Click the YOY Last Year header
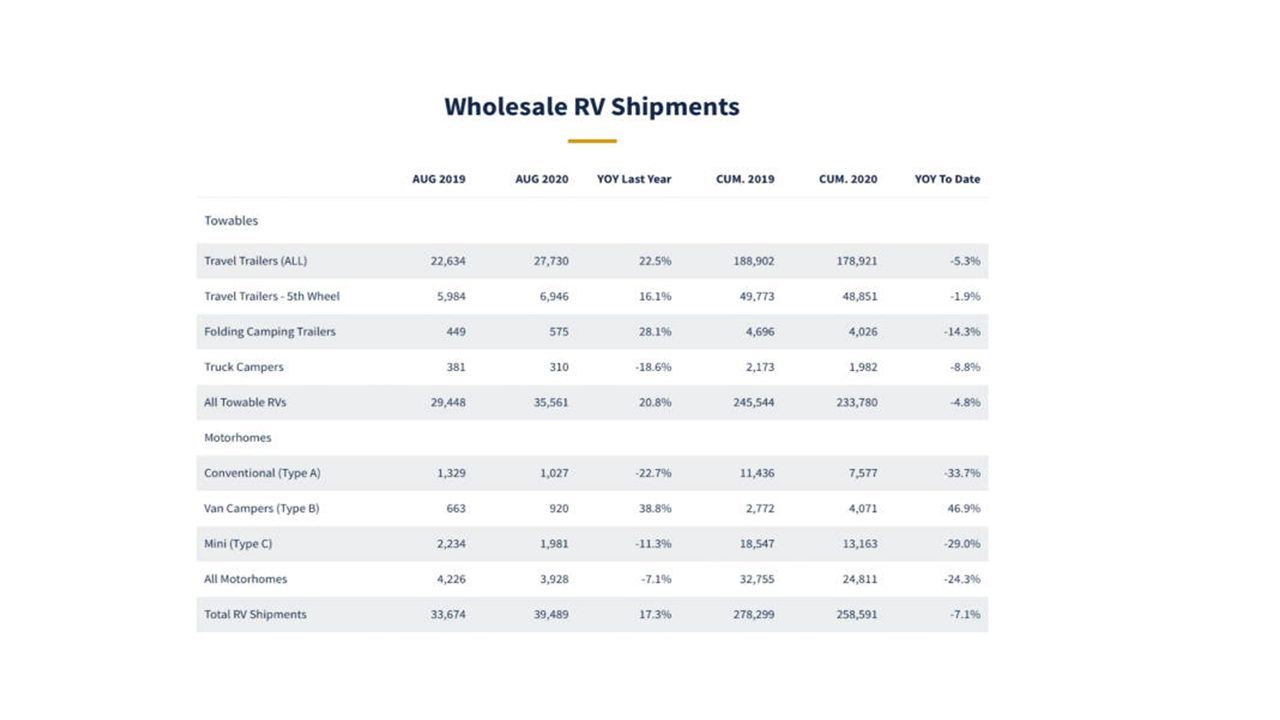Image resolution: width=1280 pixels, height=720 pixels. pyautogui.click(x=634, y=179)
